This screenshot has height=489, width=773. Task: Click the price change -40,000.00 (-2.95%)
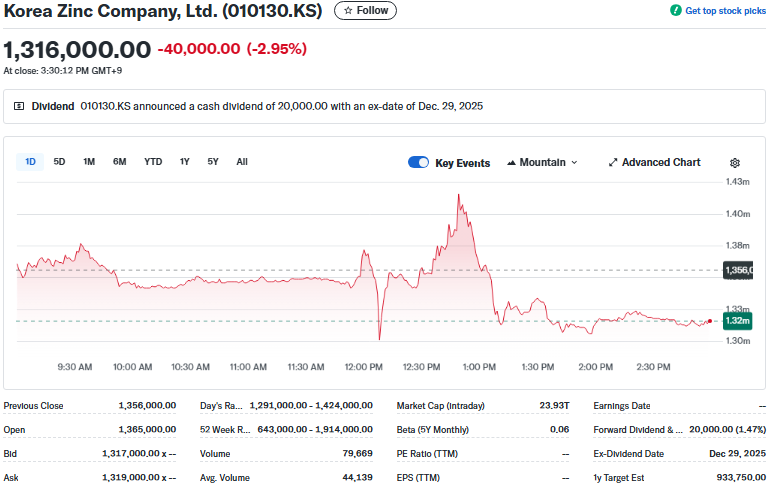[x=232, y=49]
